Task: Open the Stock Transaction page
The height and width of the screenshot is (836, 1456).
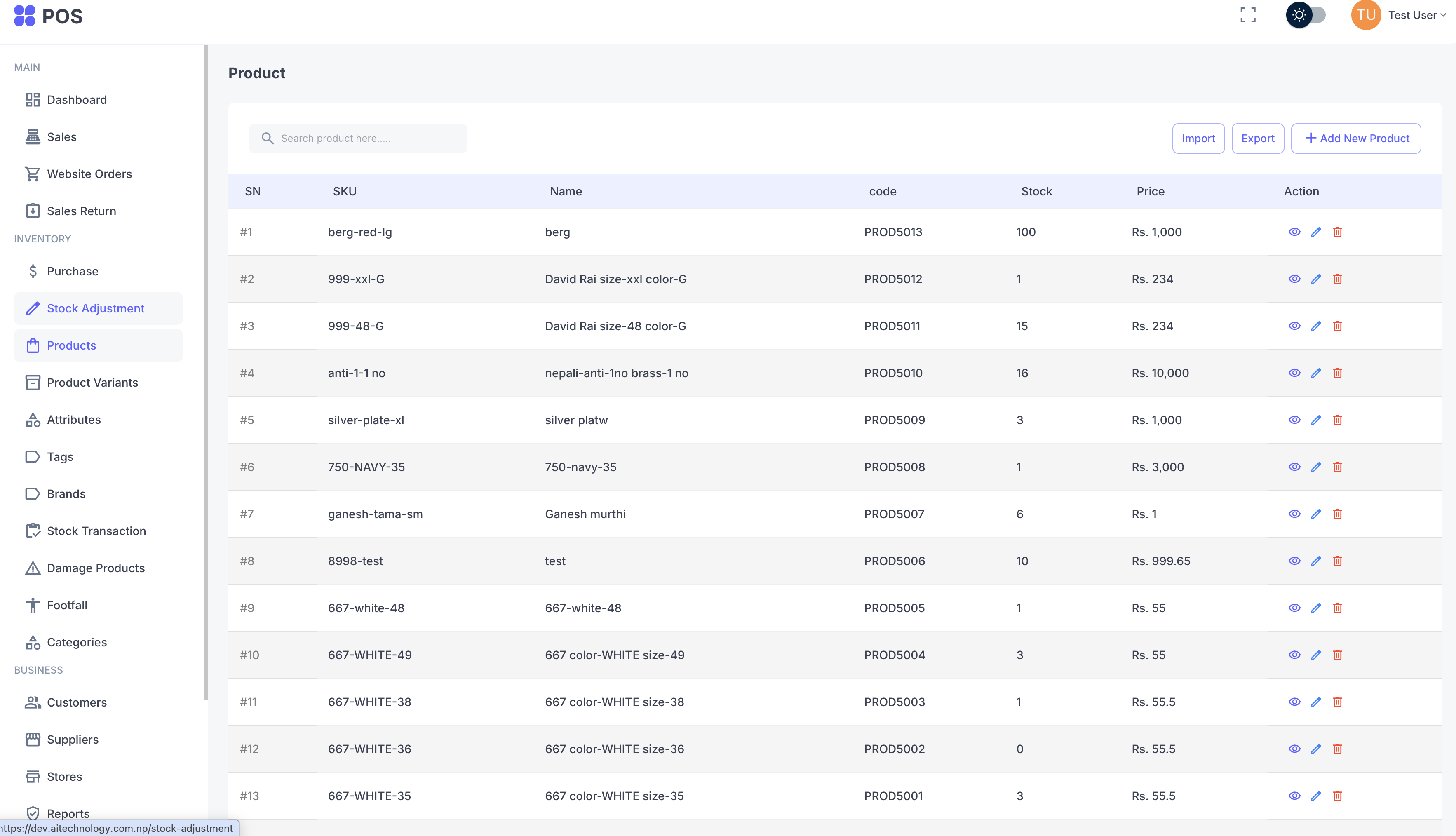Action: click(x=96, y=531)
